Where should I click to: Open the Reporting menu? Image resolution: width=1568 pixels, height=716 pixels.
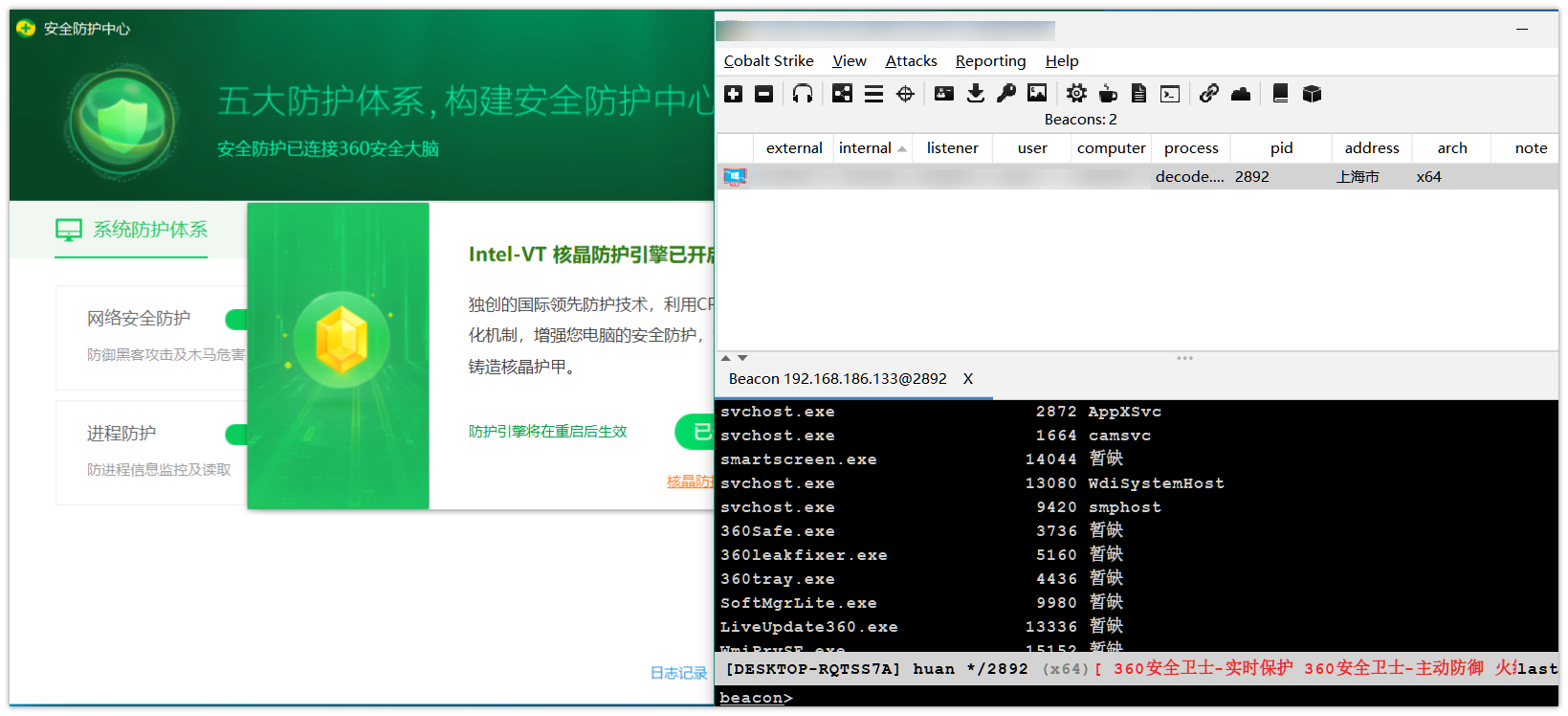pos(990,61)
